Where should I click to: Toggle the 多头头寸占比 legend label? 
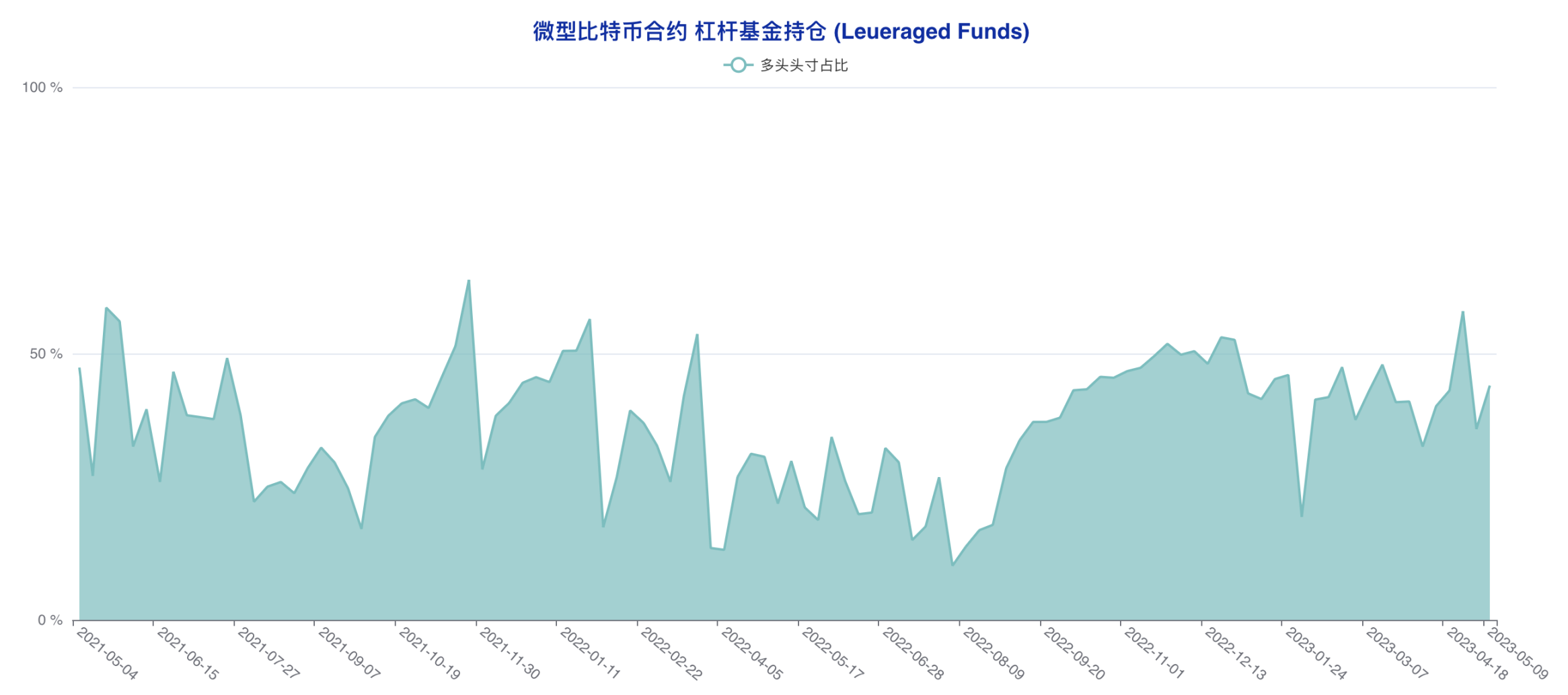coord(804,65)
